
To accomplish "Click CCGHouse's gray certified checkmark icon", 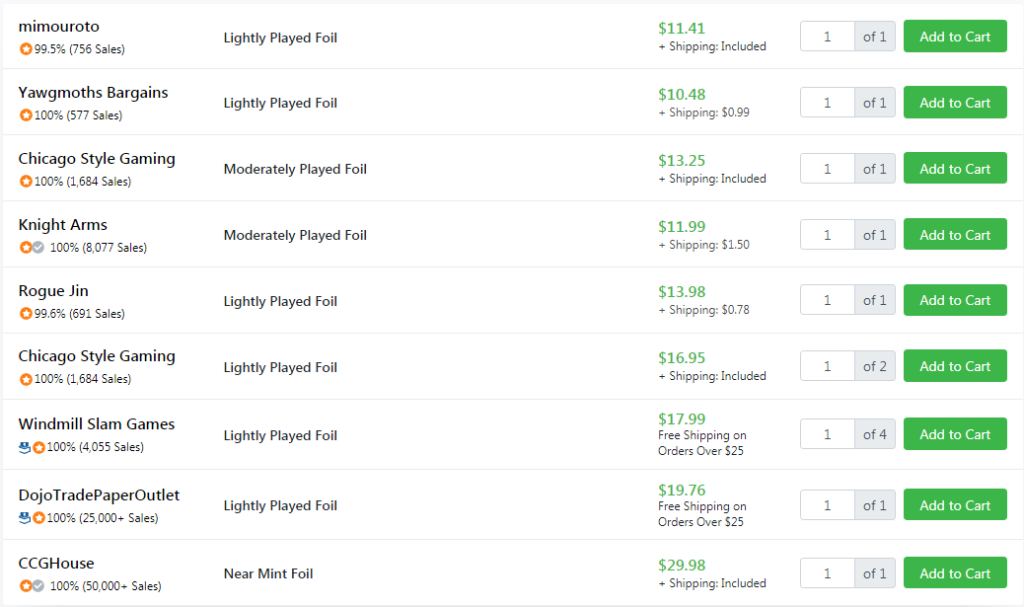I will tap(39, 586).
